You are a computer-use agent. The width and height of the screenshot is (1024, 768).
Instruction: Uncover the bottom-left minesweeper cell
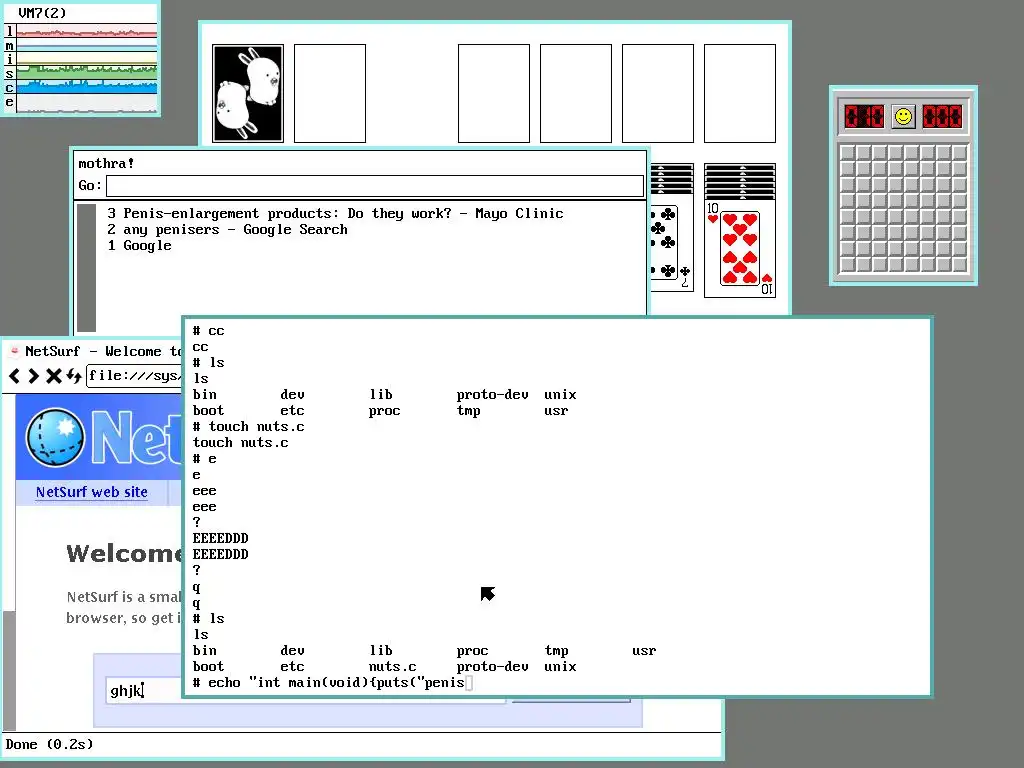click(x=848, y=264)
